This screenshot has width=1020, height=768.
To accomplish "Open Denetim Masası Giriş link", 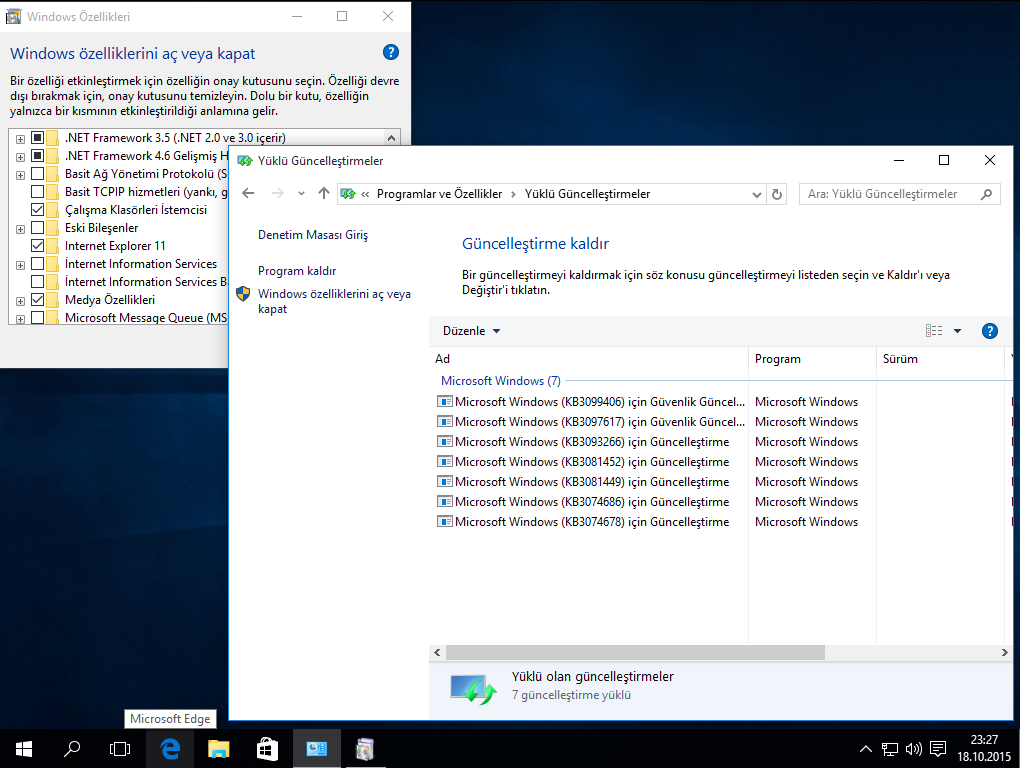I will pyautogui.click(x=313, y=235).
